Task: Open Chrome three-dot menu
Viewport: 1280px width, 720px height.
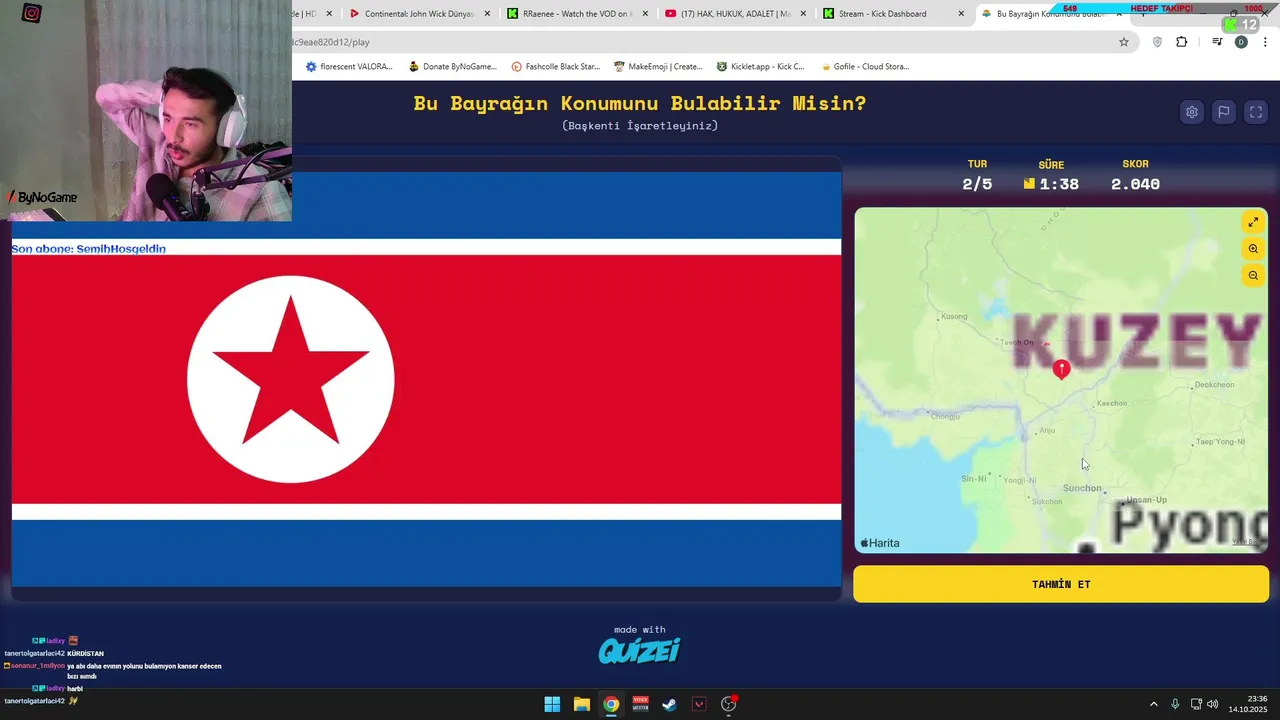Action: pos(1265,42)
